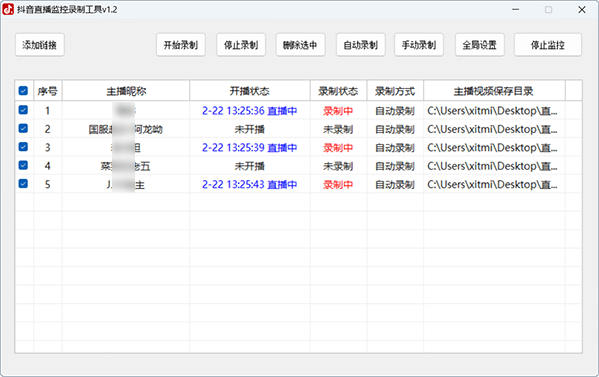Image resolution: width=599 pixels, height=377 pixels.
Task: Click the save path in row 1
Action: [492, 111]
